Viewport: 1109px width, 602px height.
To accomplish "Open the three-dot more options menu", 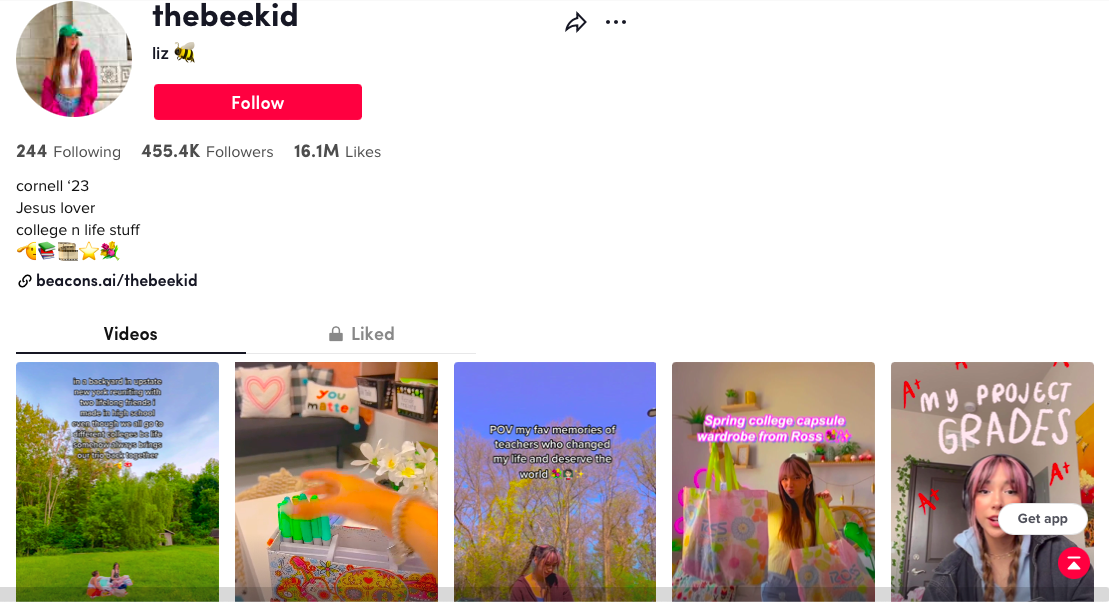I will (x=616, y=23).
